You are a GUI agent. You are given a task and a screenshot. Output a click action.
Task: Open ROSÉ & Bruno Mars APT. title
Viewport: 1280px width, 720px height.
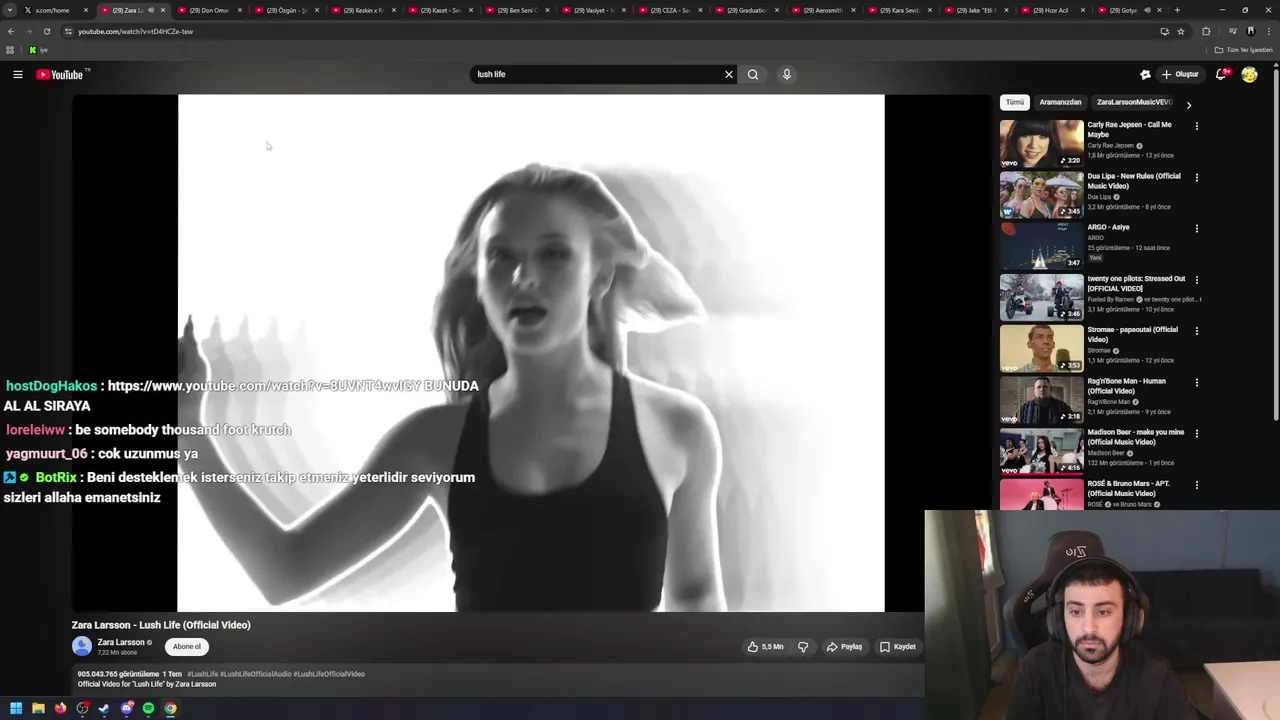tap(1129, 488)
